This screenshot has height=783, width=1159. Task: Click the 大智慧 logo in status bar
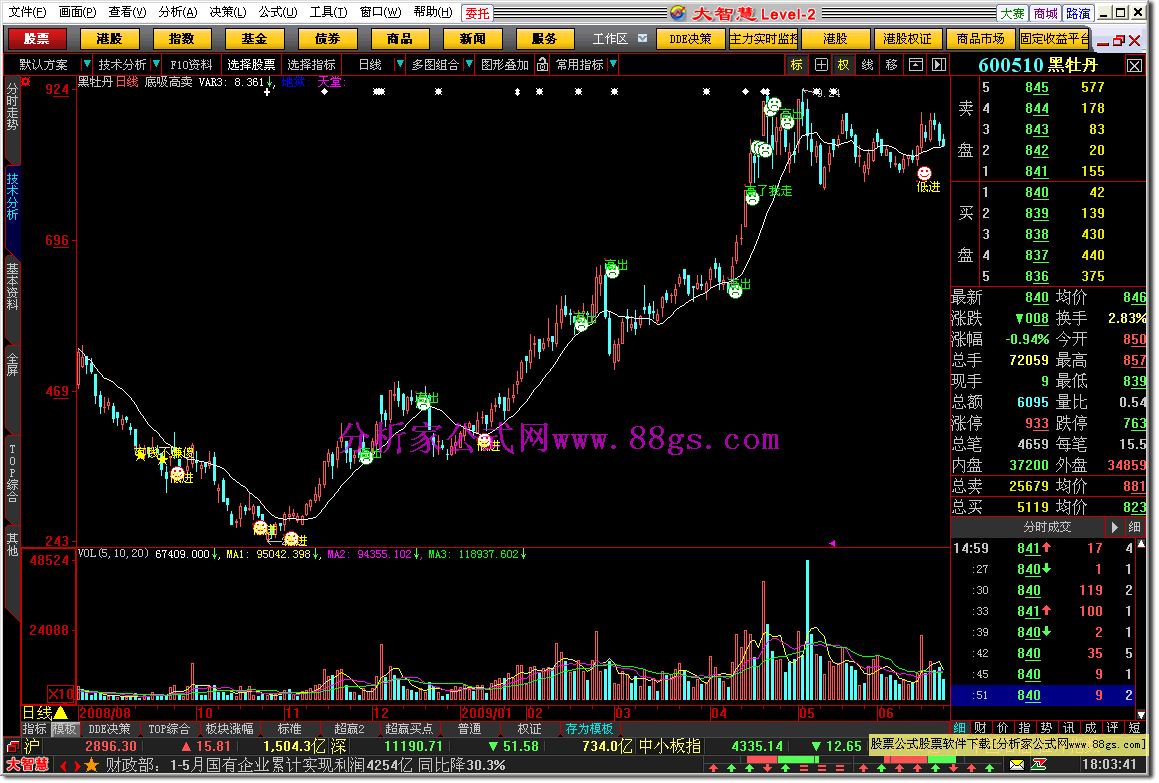point(27,765)
